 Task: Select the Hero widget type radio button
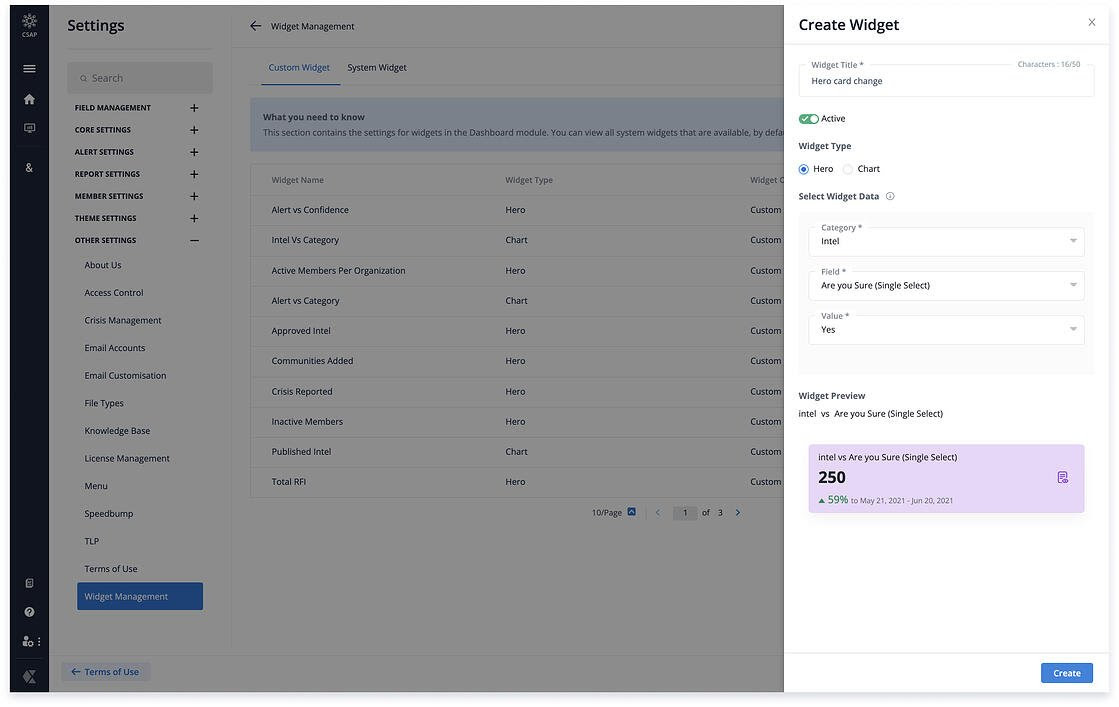(x=804, y=169)
